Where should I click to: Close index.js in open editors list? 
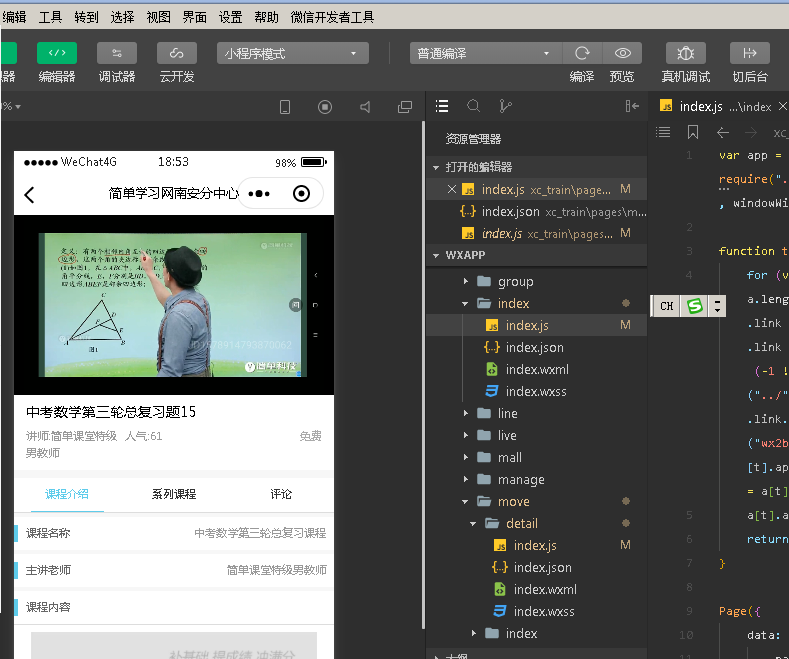coord(452,189)
